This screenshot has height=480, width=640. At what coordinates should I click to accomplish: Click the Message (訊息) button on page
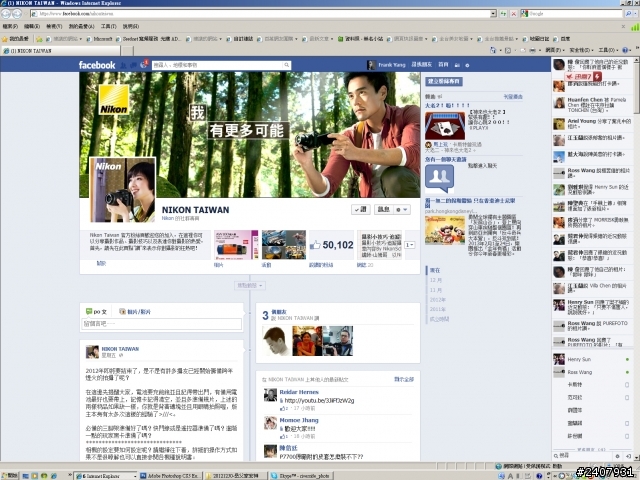coord(384,210)
